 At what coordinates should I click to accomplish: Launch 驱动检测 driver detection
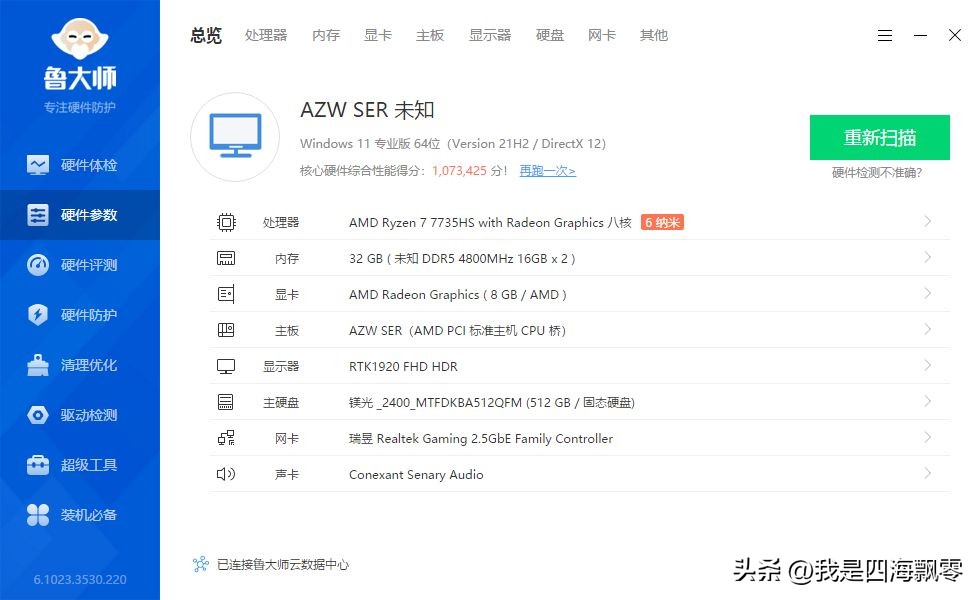pos(80,414)
